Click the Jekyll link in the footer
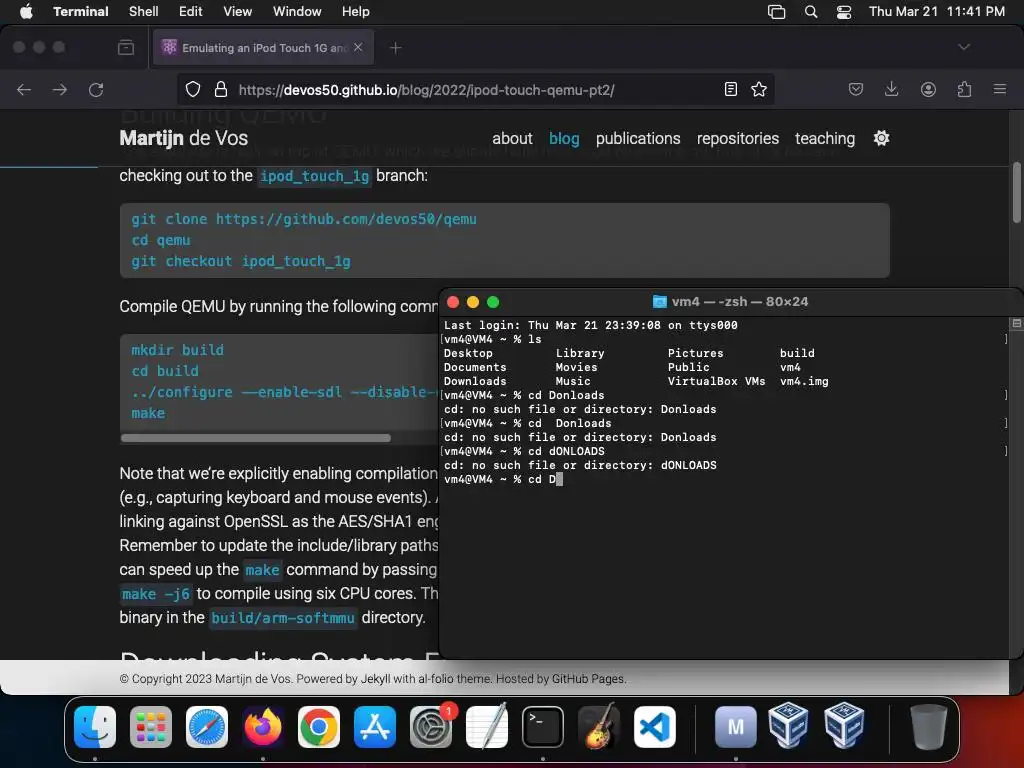 [376, 679]
